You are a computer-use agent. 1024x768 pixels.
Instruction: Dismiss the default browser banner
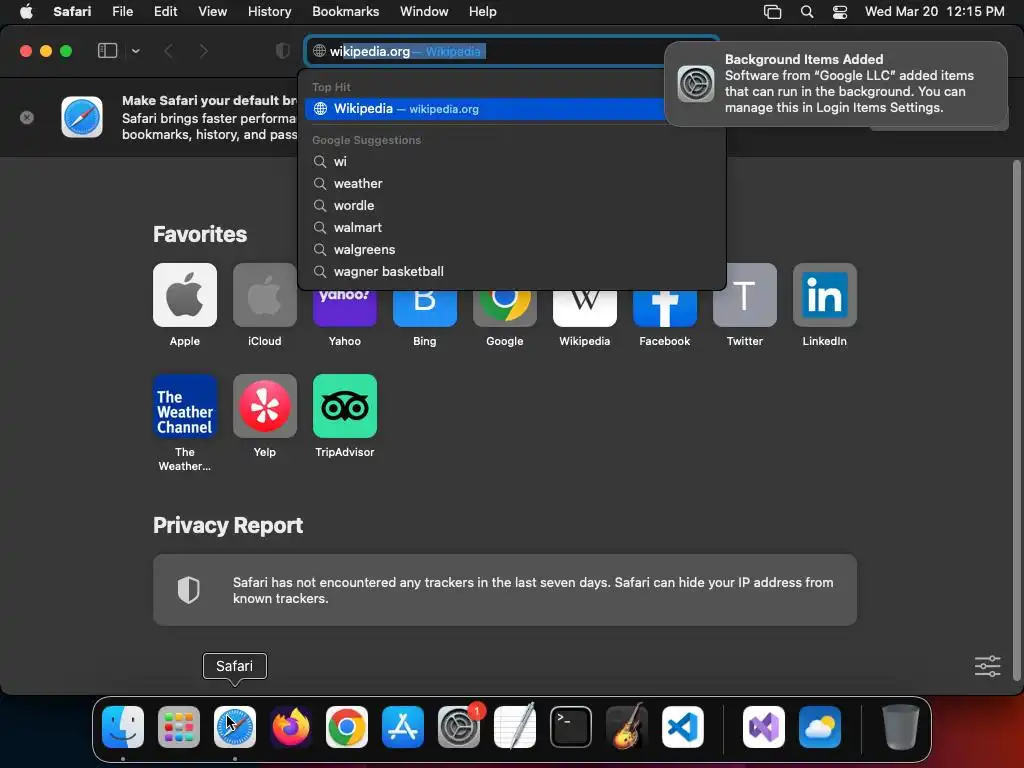click(x=27, y=118)
